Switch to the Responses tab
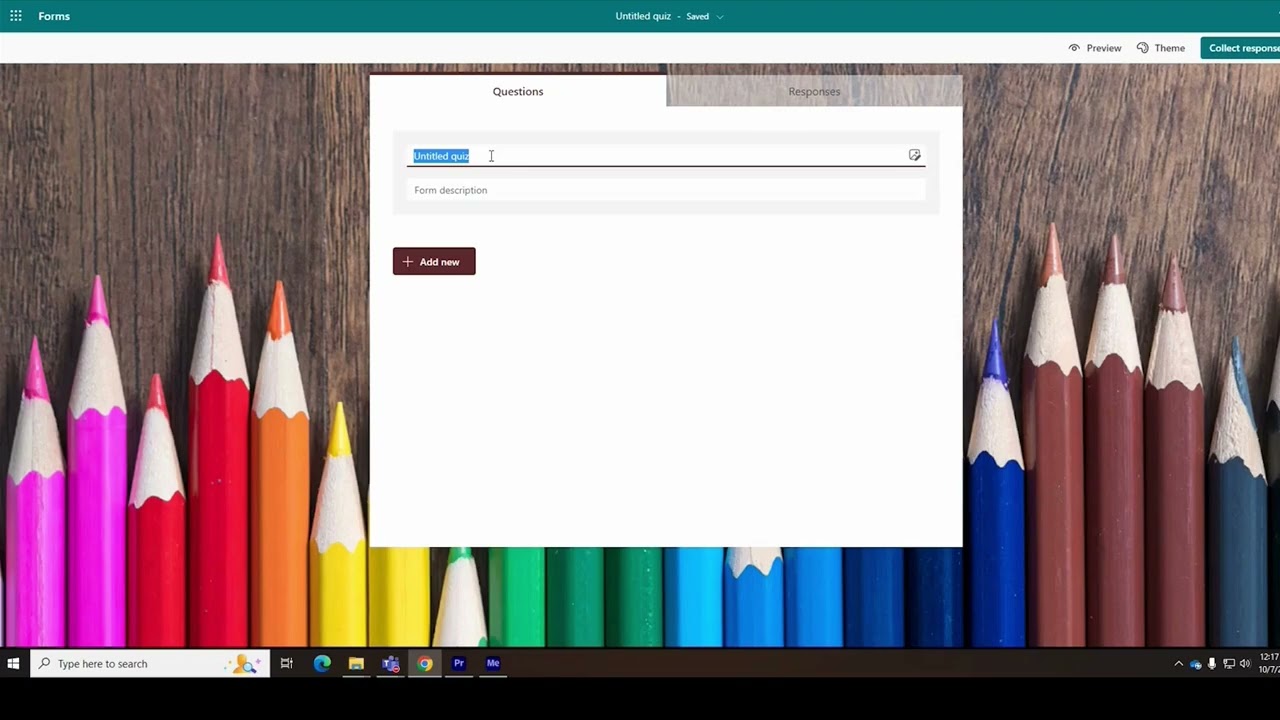This screenshot has height=720, width=1280. 814,91
